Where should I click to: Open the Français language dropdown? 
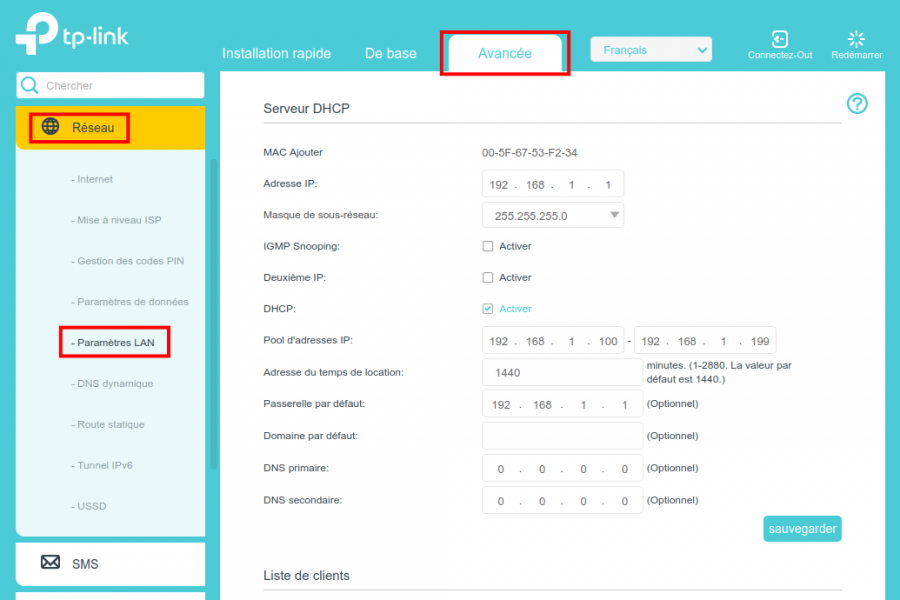(651, 50)
